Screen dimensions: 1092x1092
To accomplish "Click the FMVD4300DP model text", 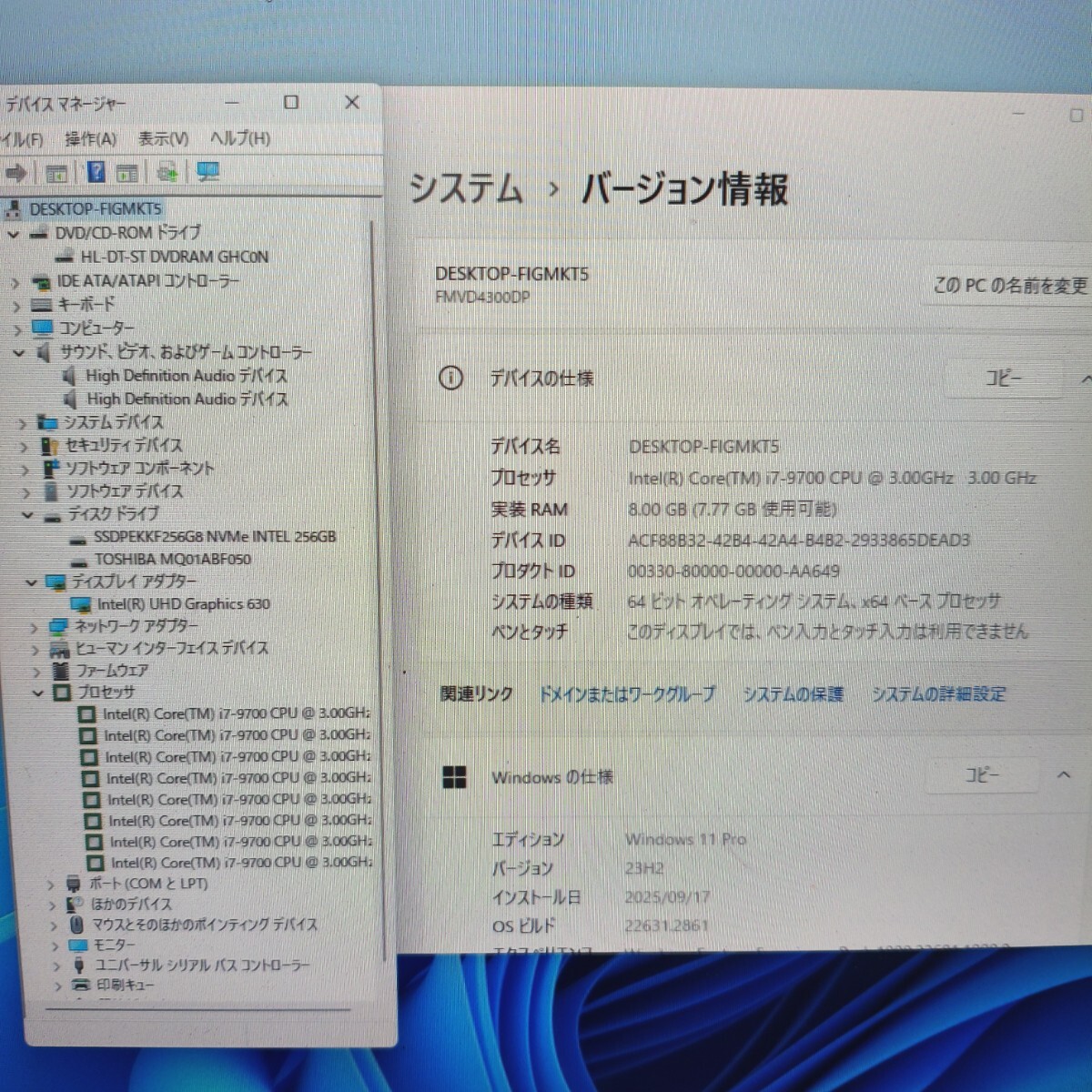I will click(x=482, y=298).
